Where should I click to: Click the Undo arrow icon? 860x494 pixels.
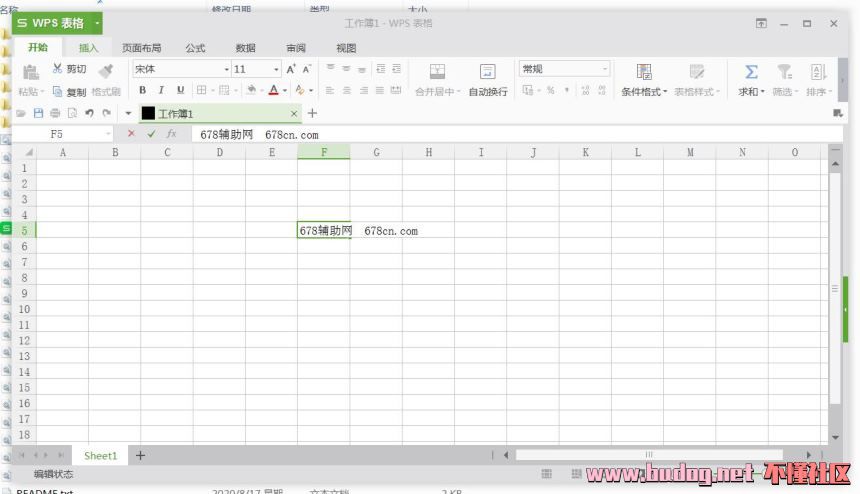pos(89,114)
